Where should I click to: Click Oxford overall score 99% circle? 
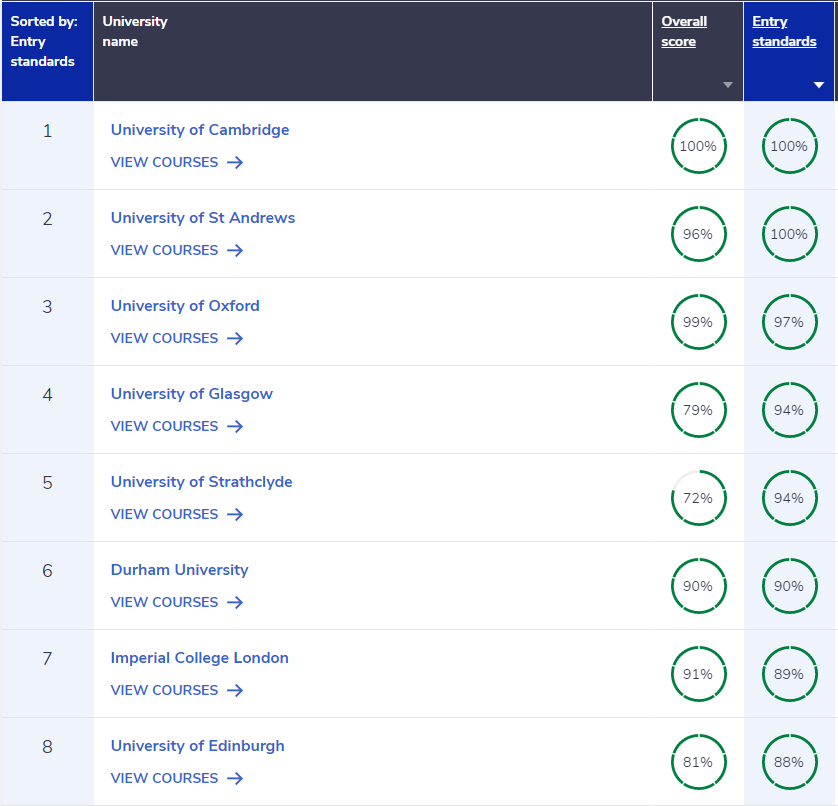coord(699,322)
